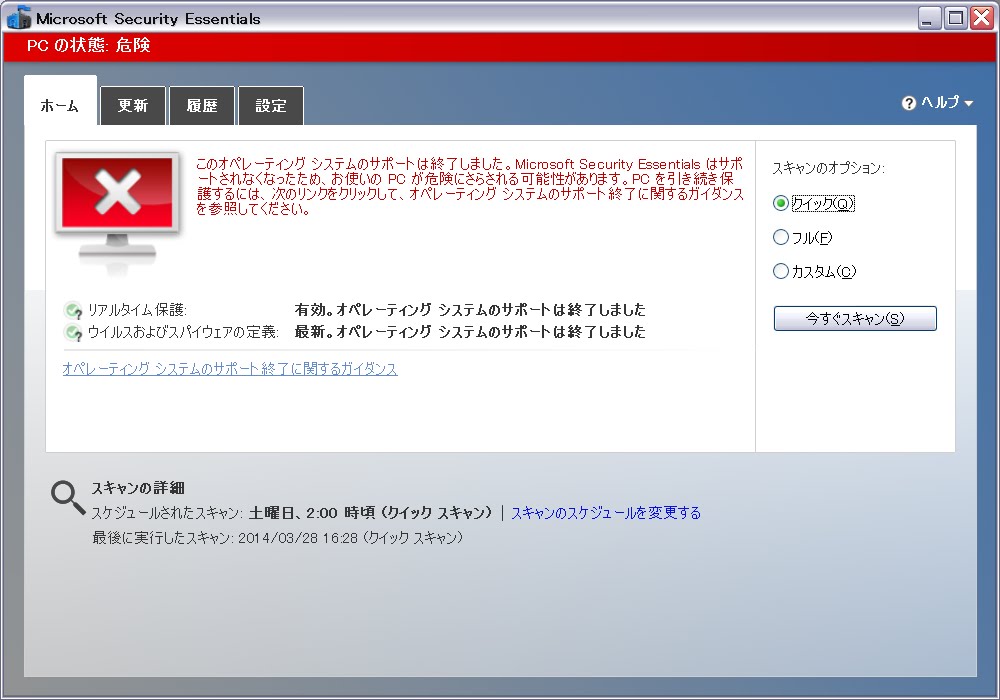Select the クイック(Q) scan radio button
Screen dimensions: 1000x700
point(781,203)
